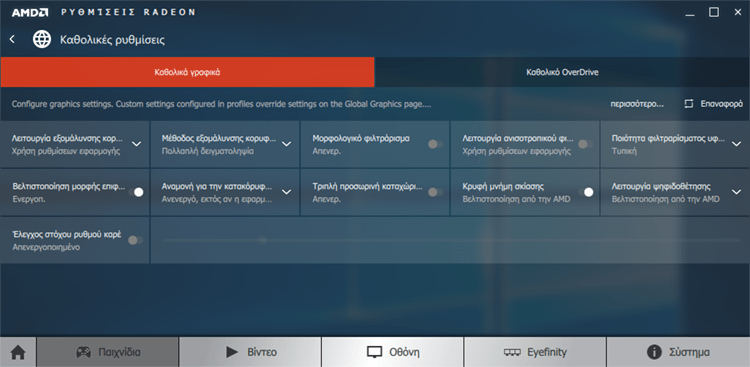Screen dimensions: 750x367
Task: Expand Αναμονή για την κατακόρυφη dropdown
Action: pyautogui.click(x=286, y=192)
